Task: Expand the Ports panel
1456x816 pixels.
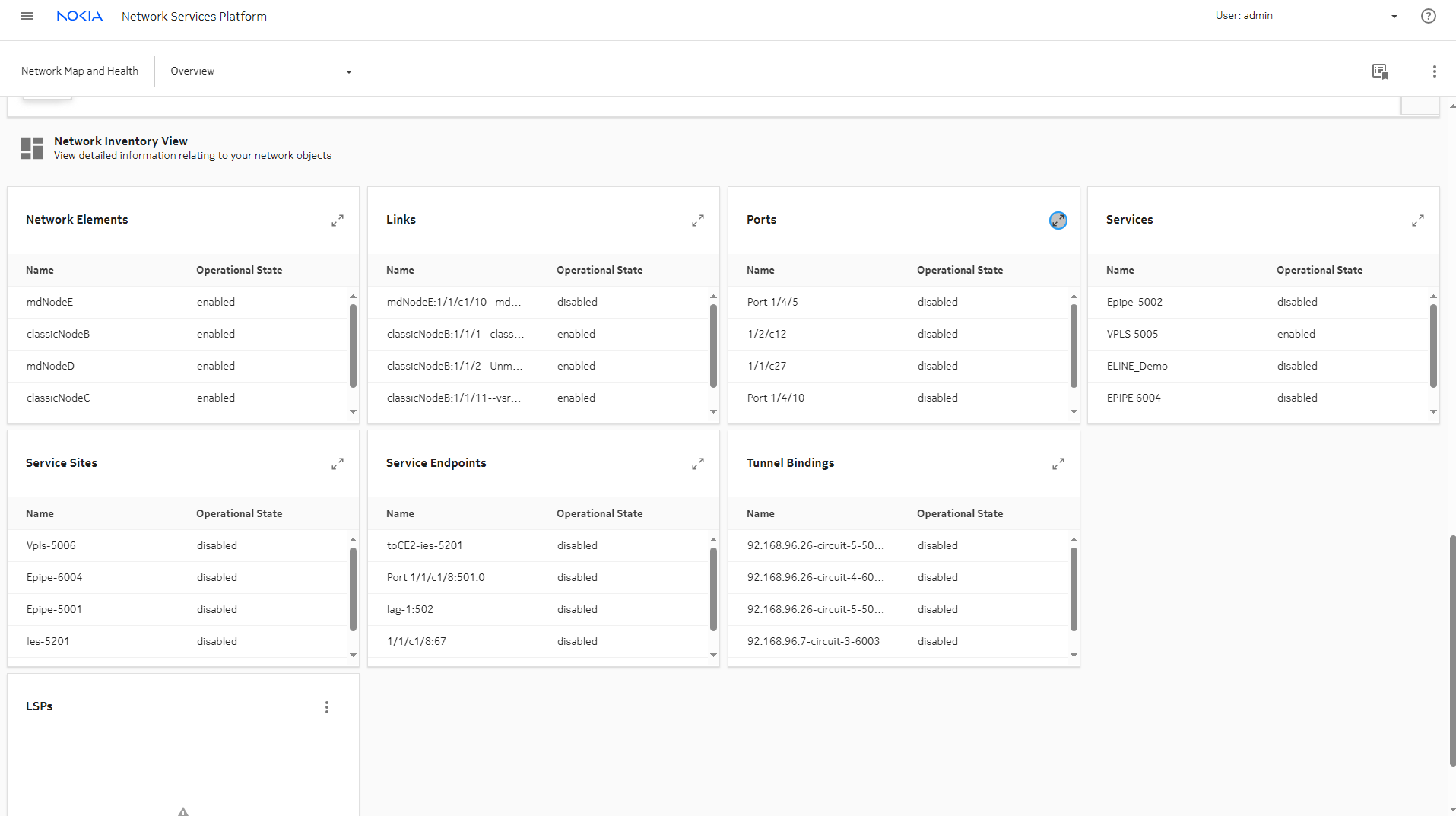Action: coord(1058,221)
